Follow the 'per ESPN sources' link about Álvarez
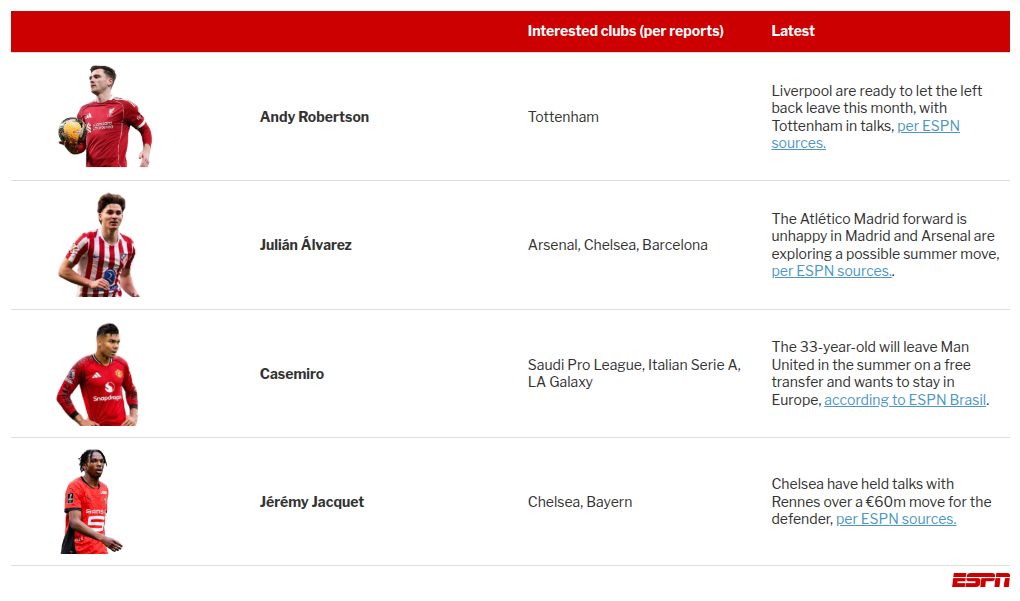1020x601 pixels. [831, 271]
